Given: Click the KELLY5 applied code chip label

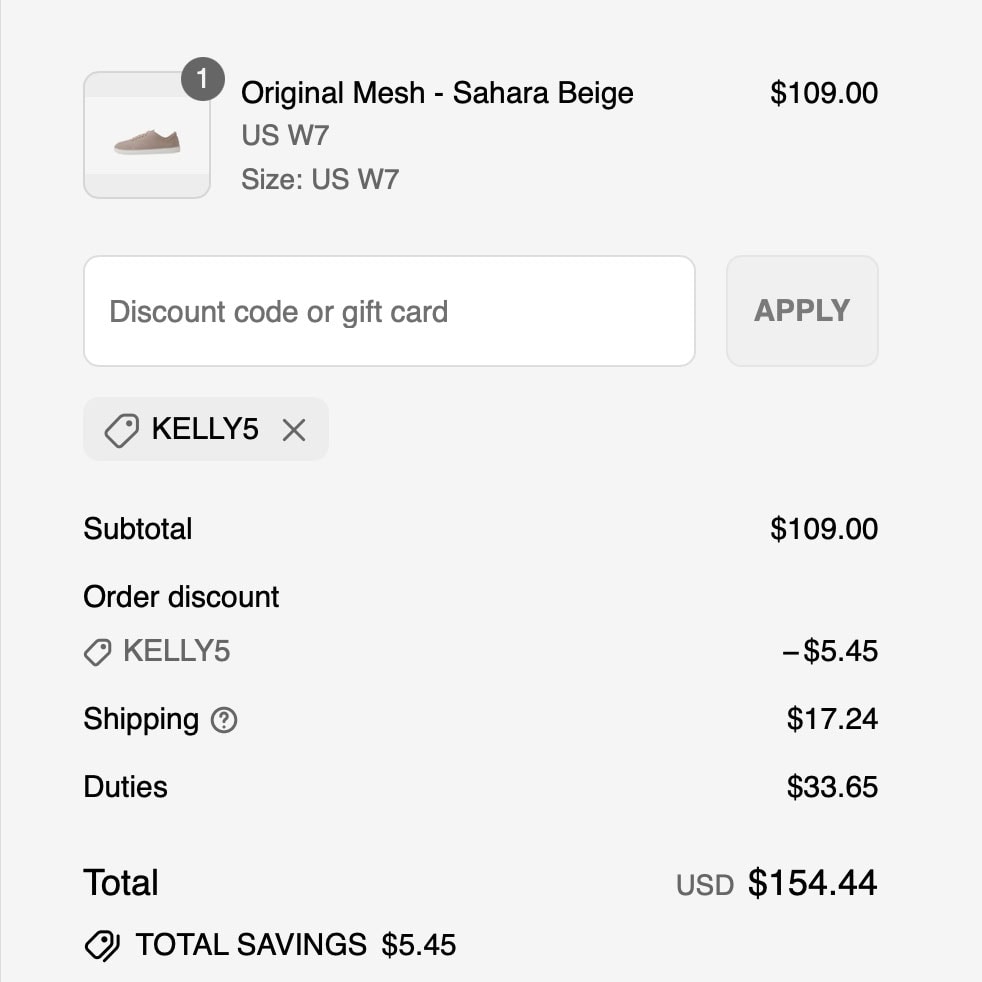Looking at the screenshot, I should (x=205, y=429).
